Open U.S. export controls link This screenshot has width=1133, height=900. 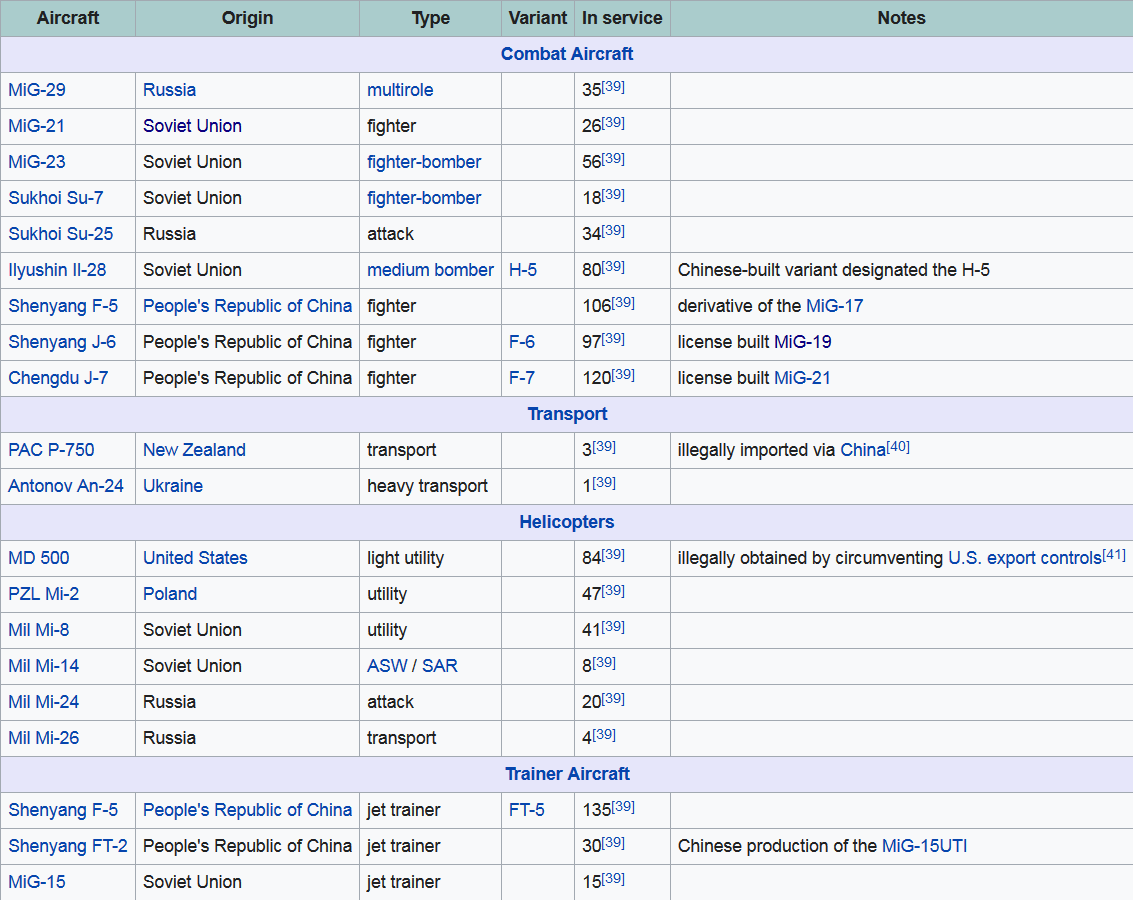tap(1025, 558)
